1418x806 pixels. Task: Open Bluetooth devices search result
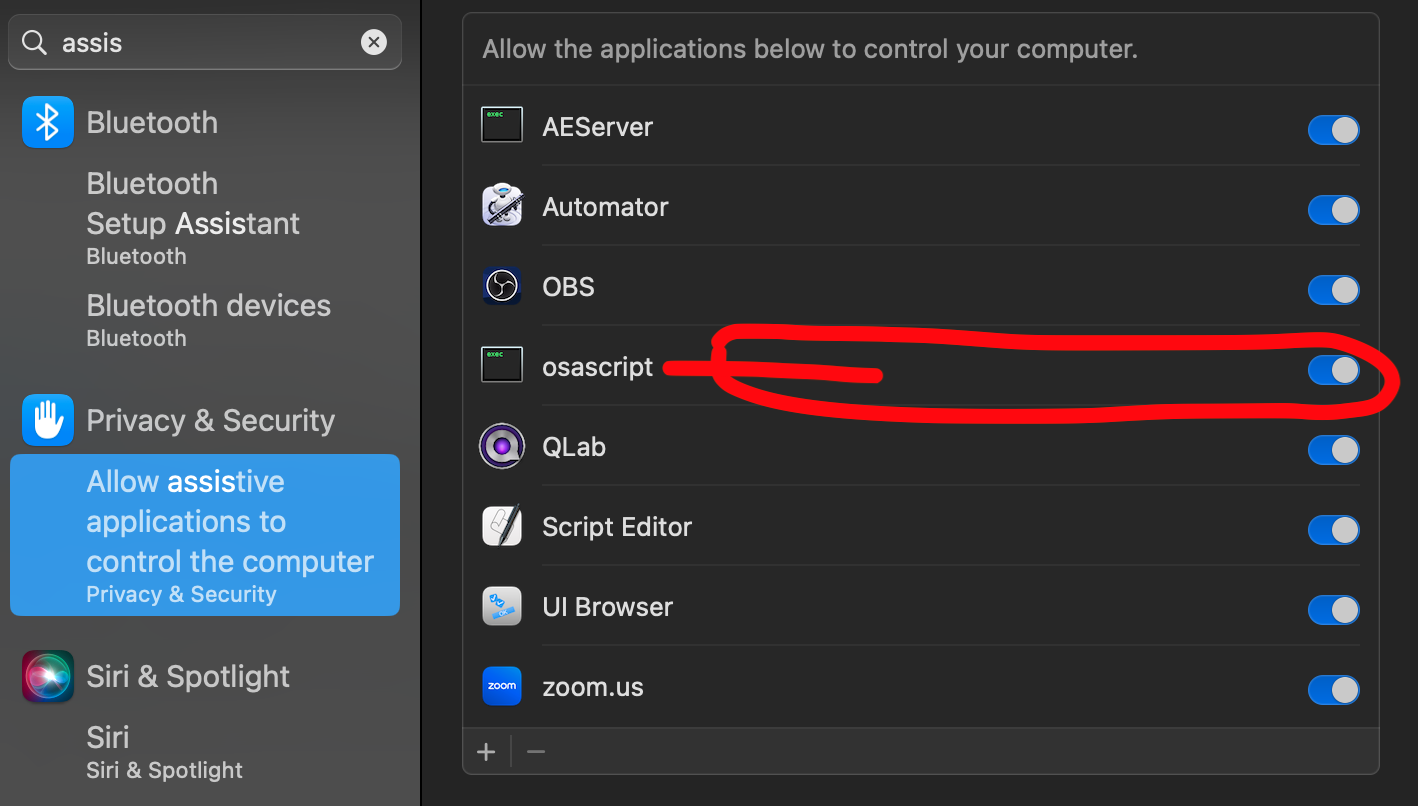point(208,320)
